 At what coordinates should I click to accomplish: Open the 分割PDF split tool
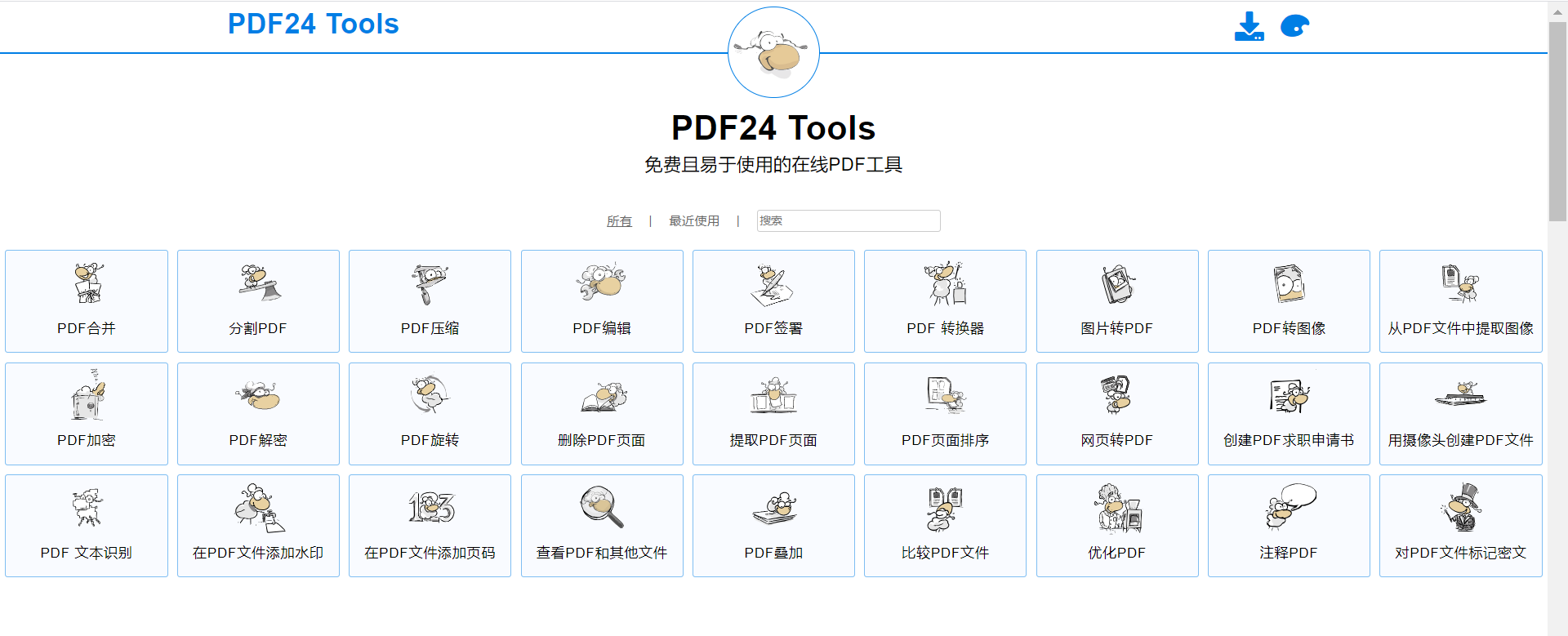258,301
